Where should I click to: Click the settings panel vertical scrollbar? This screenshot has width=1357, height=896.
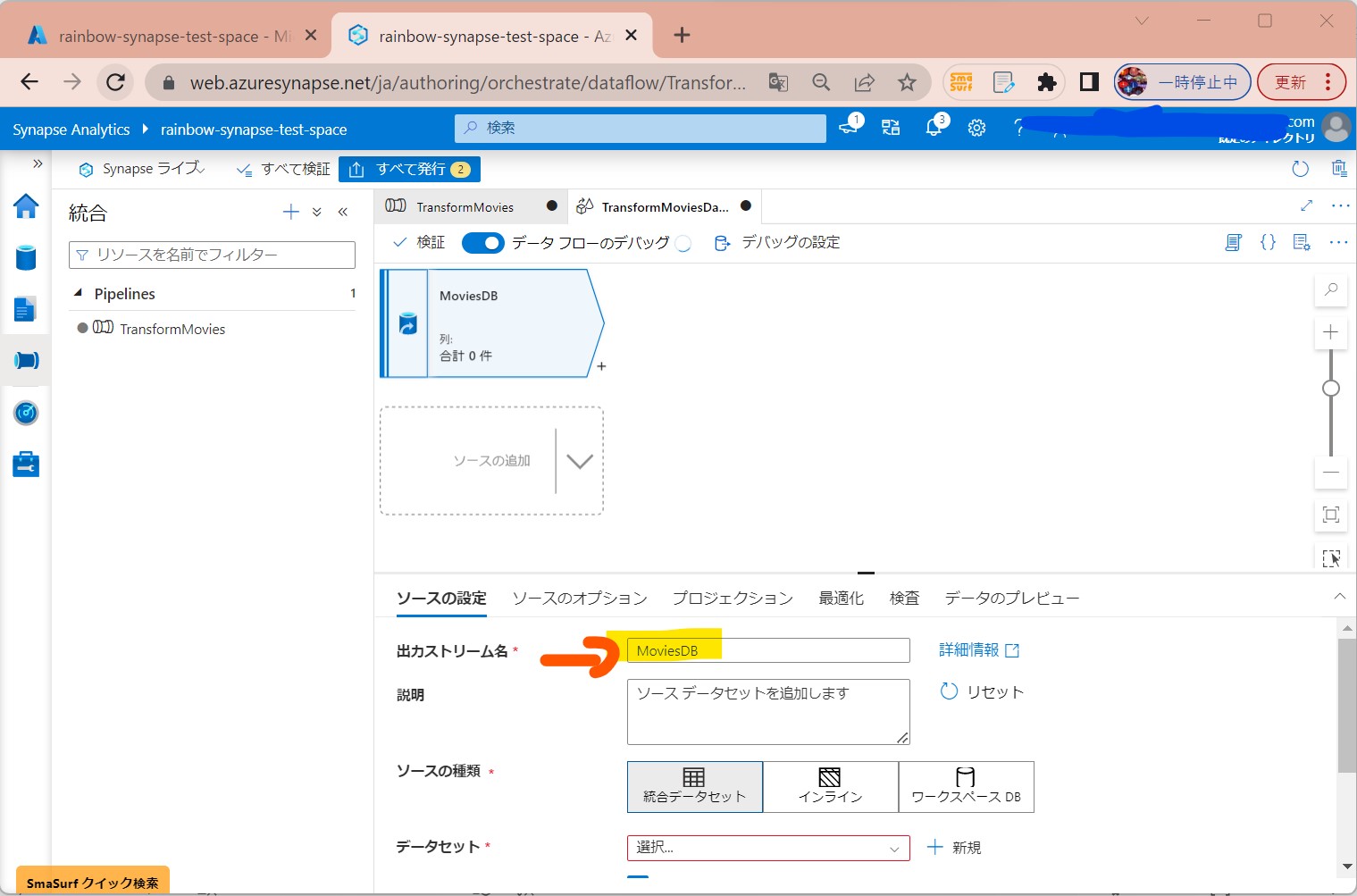[x=1347, y=706]
